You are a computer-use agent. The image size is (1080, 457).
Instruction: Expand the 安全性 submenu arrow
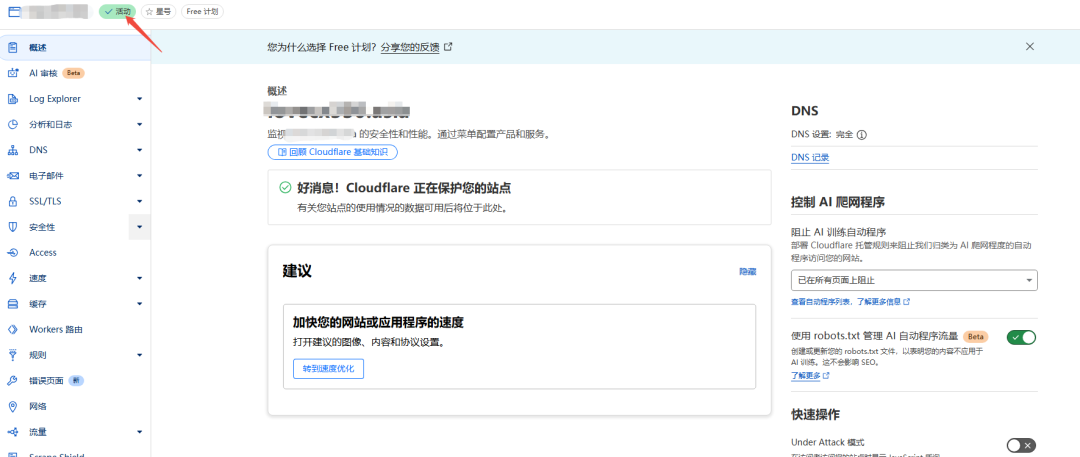coord(139,227)
